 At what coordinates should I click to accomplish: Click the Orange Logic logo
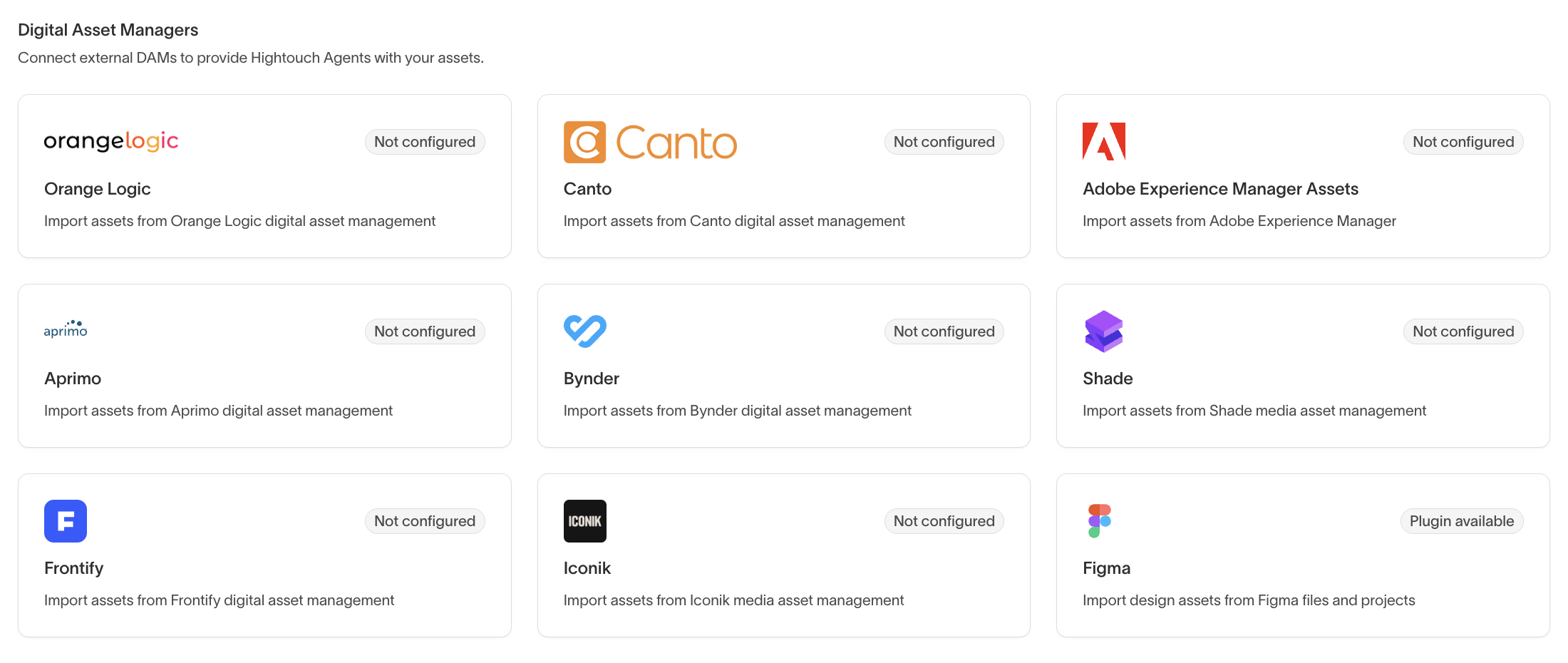111,141
